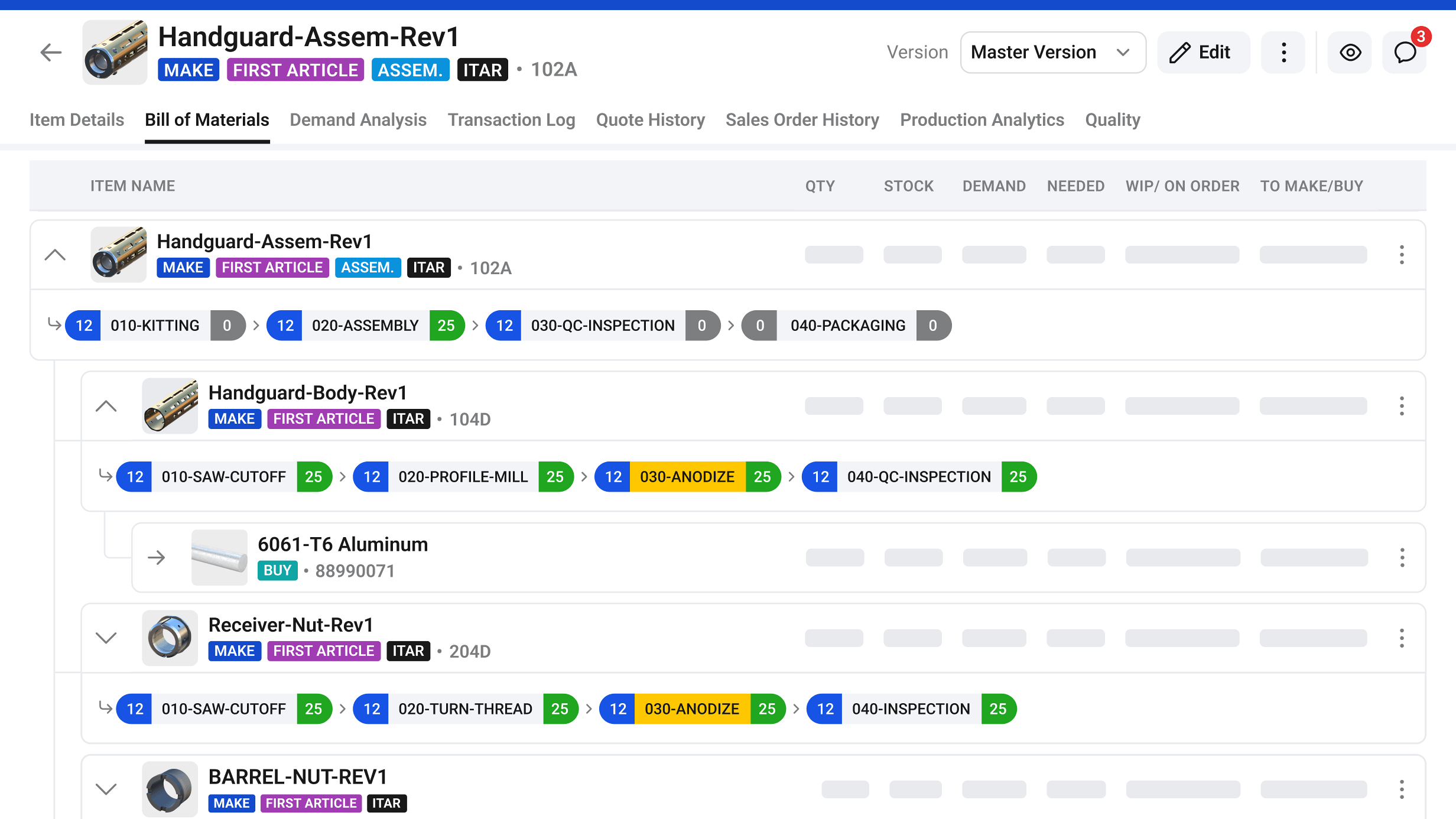
Task: Click the 6061-T6 Aluminum bar thumbnail
Action: coord(219,557)
